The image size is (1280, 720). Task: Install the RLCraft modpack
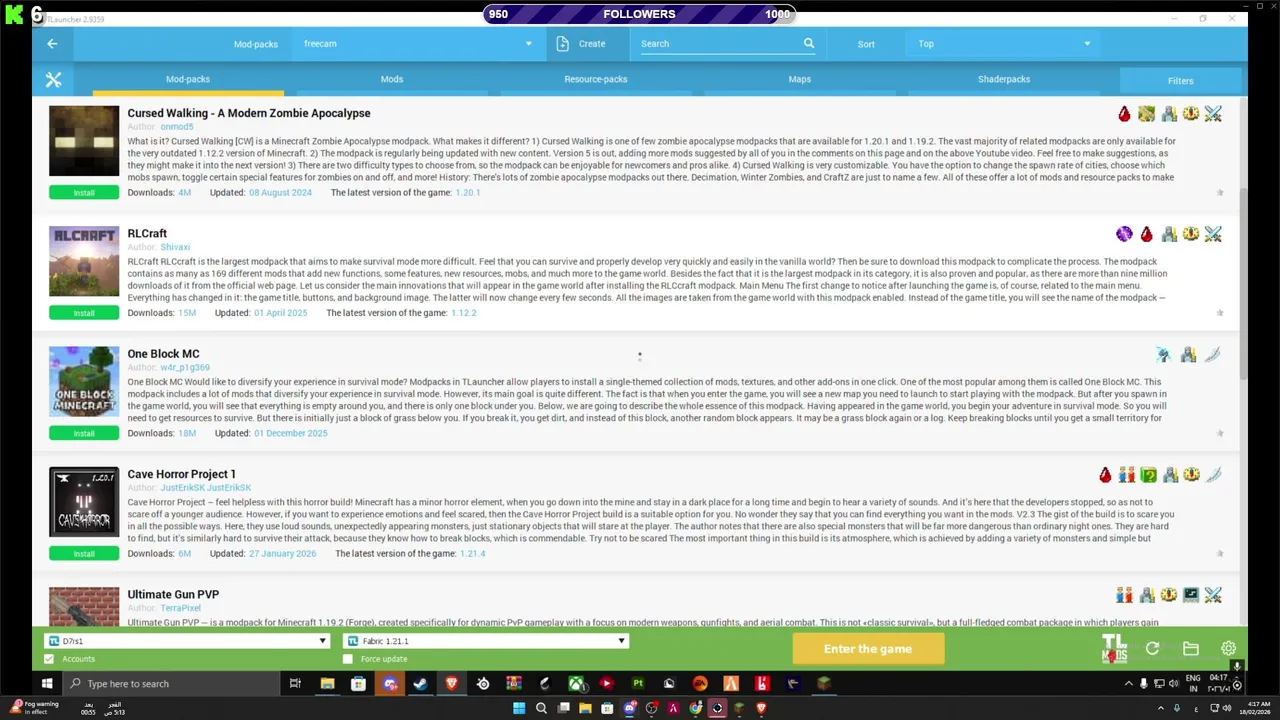(84, 313)
